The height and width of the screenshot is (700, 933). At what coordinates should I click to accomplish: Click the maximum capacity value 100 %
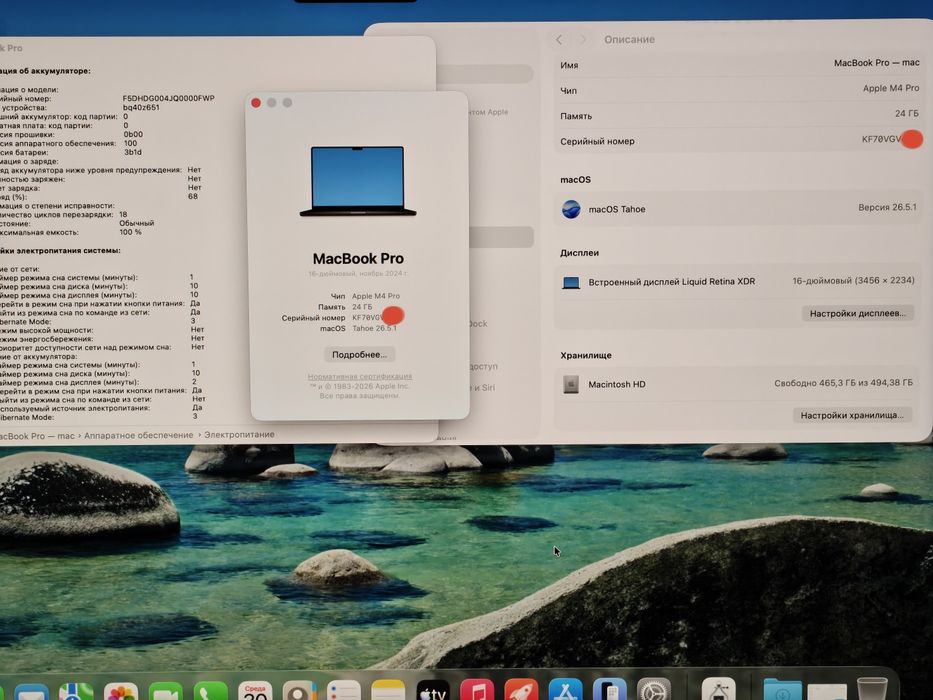(x=130, y=232)
